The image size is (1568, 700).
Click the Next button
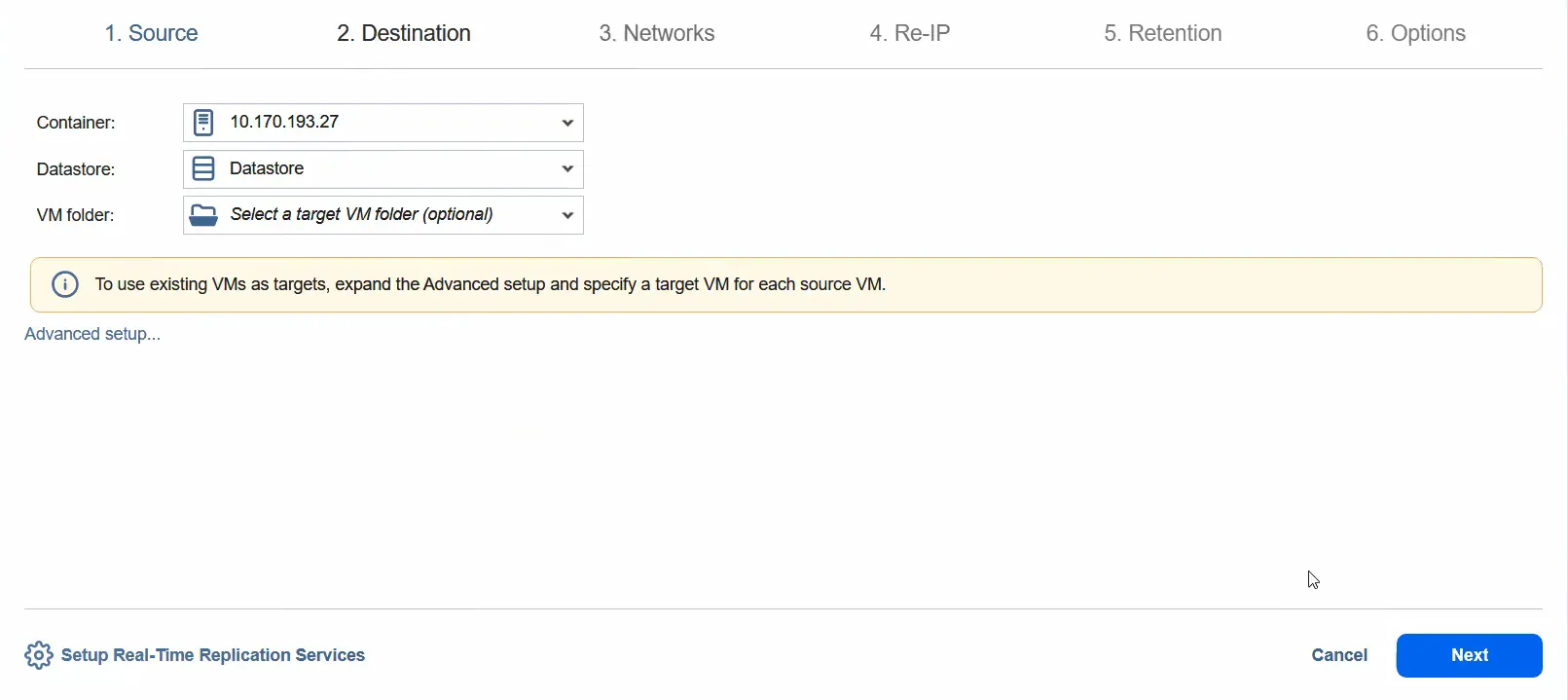pyautogui.click(x=1469, y=655)
